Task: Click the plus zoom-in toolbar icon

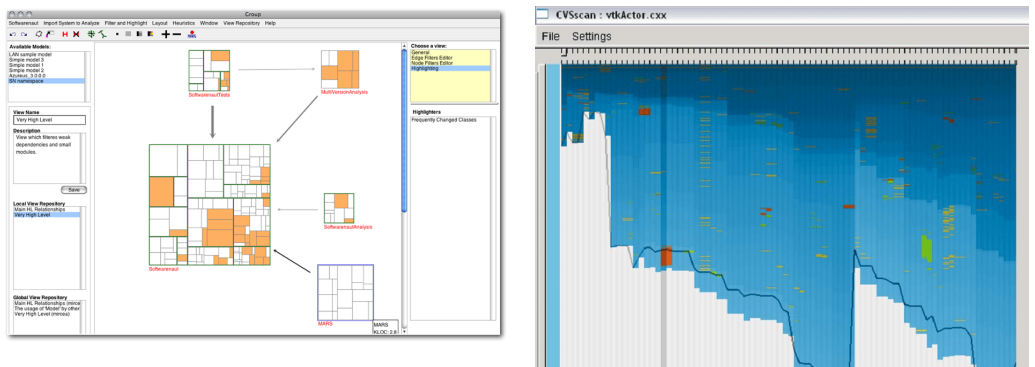Action: [166, 34]
